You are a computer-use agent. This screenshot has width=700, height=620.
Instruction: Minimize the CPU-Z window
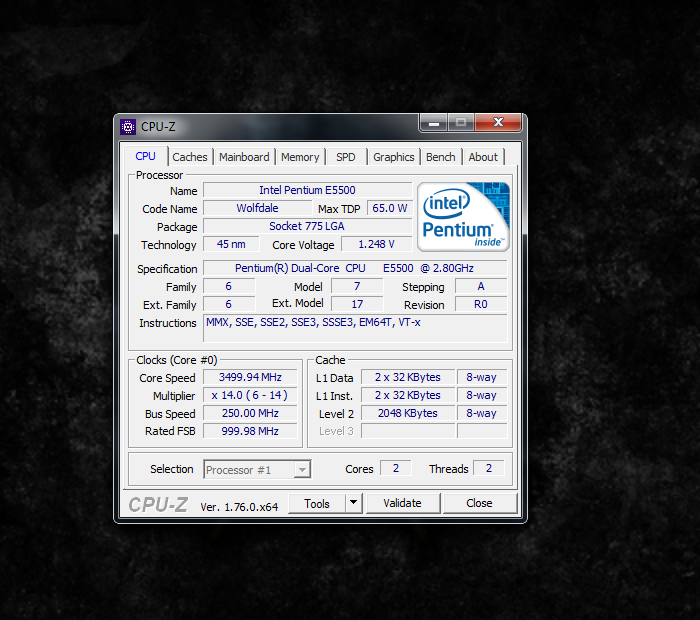[433, 124]
